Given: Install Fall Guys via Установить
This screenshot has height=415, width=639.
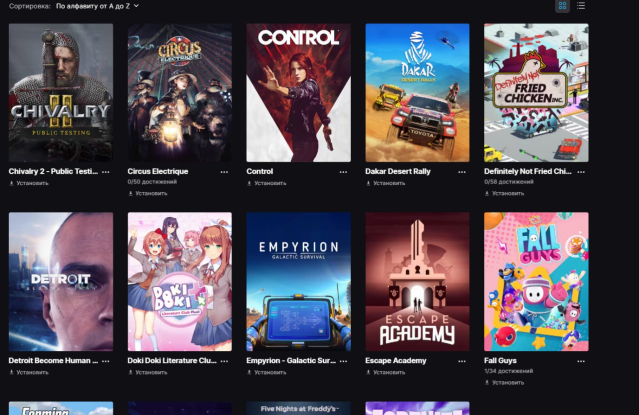Looking at the screenshot, I should [504, 383].
